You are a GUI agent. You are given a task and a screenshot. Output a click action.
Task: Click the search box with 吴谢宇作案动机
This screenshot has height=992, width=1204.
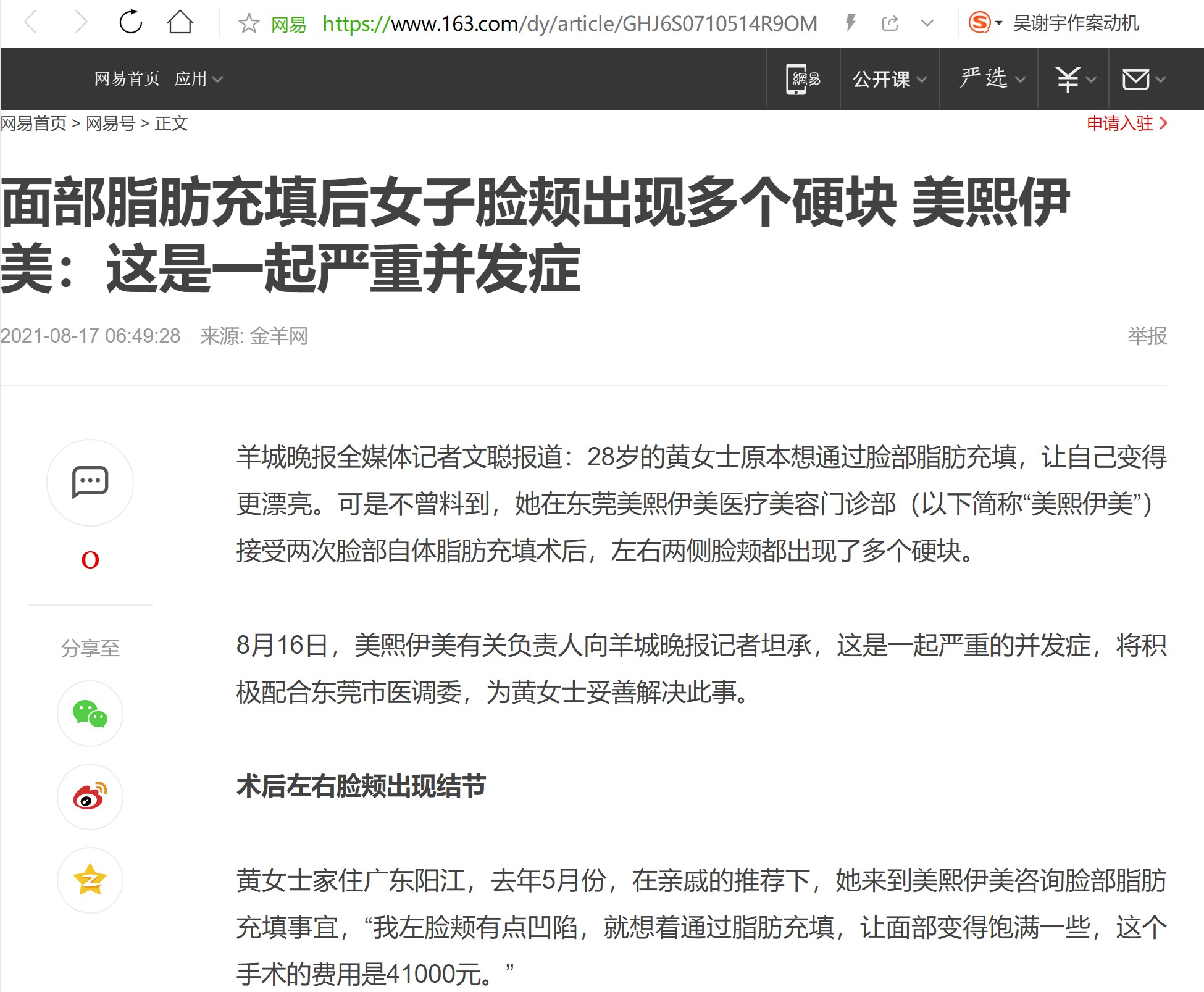(x=1076, y=23)
